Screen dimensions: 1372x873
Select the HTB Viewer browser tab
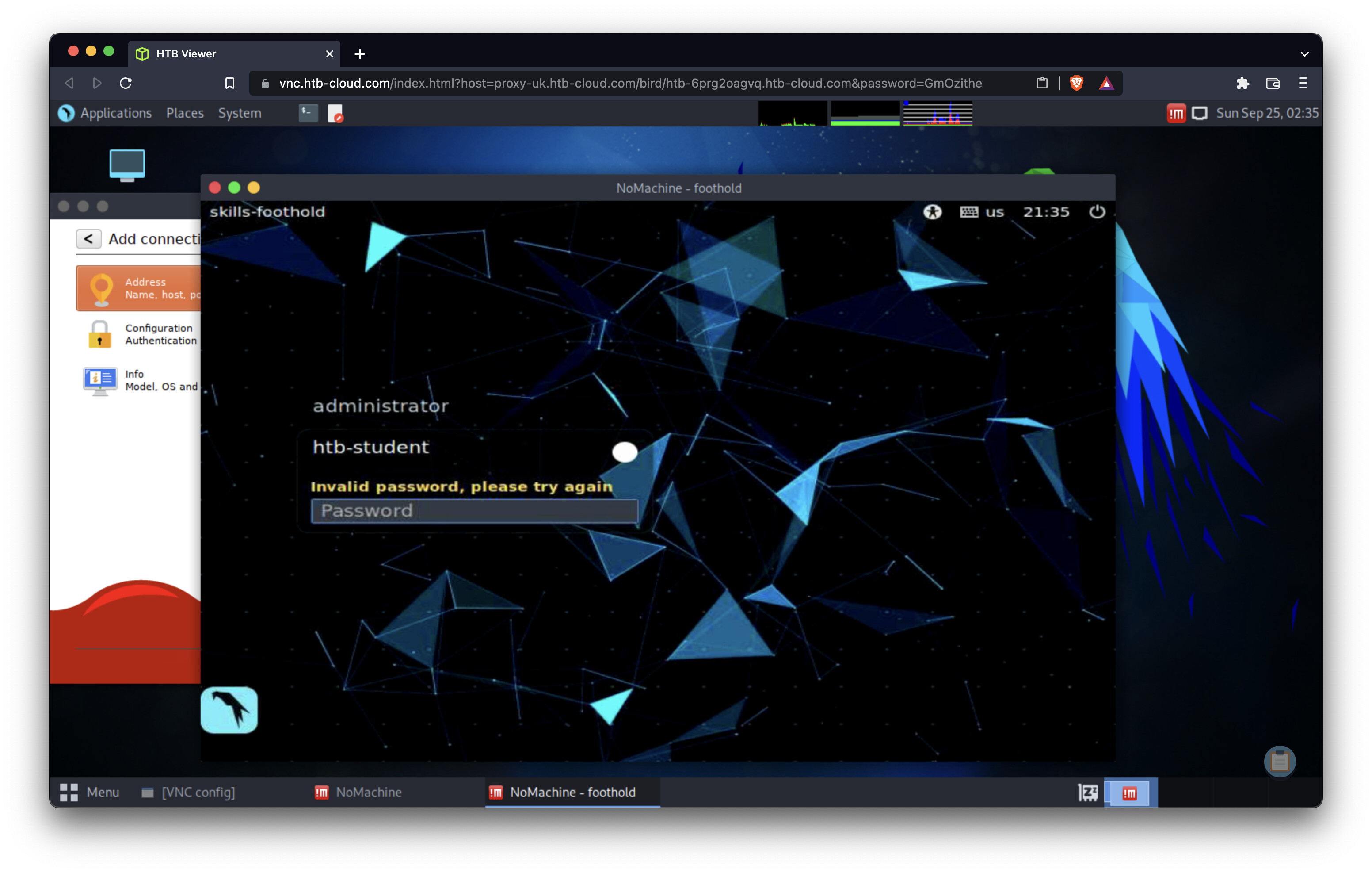pyautogui.click(x=234, y=54)
